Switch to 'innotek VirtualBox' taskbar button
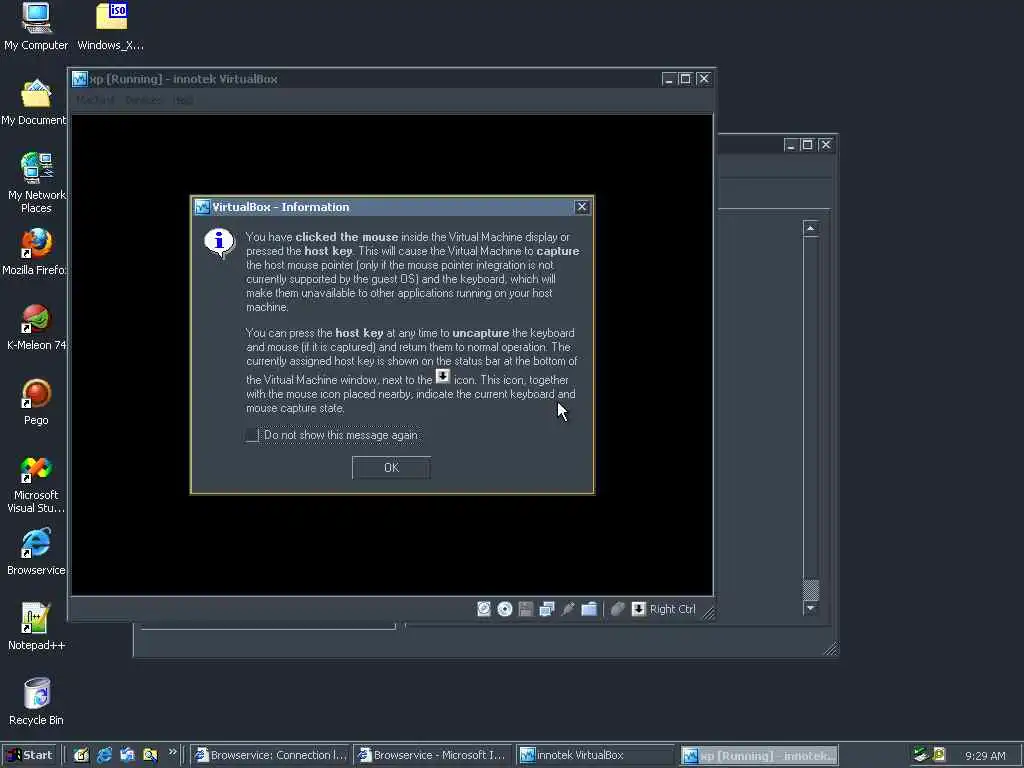 [x=596, y=755]
